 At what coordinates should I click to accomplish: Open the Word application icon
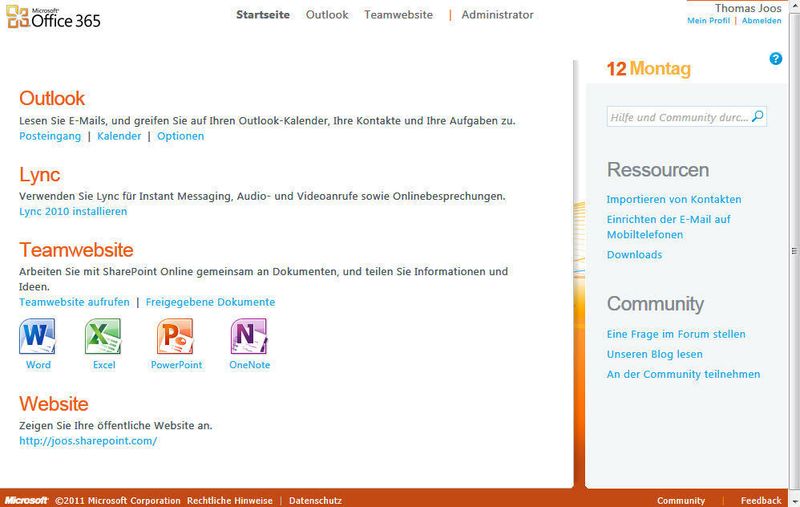click(37, 336)
